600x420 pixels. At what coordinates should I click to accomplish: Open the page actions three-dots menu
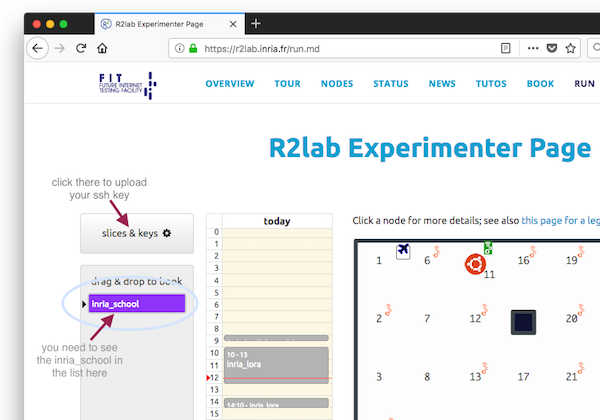tap(533, 48)
